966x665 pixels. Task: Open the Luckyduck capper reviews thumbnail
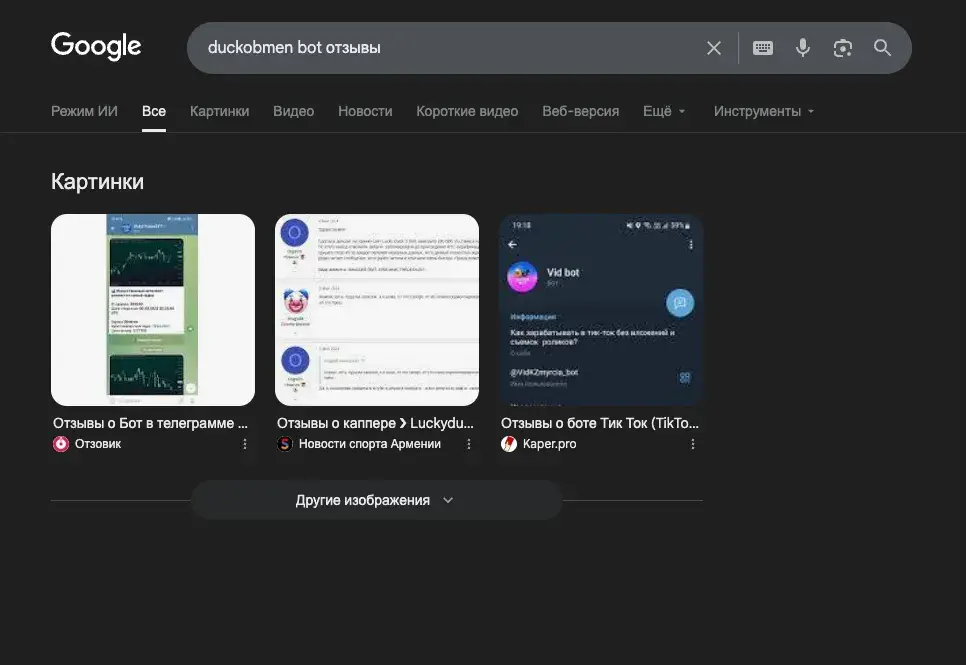tap(377, 310)
